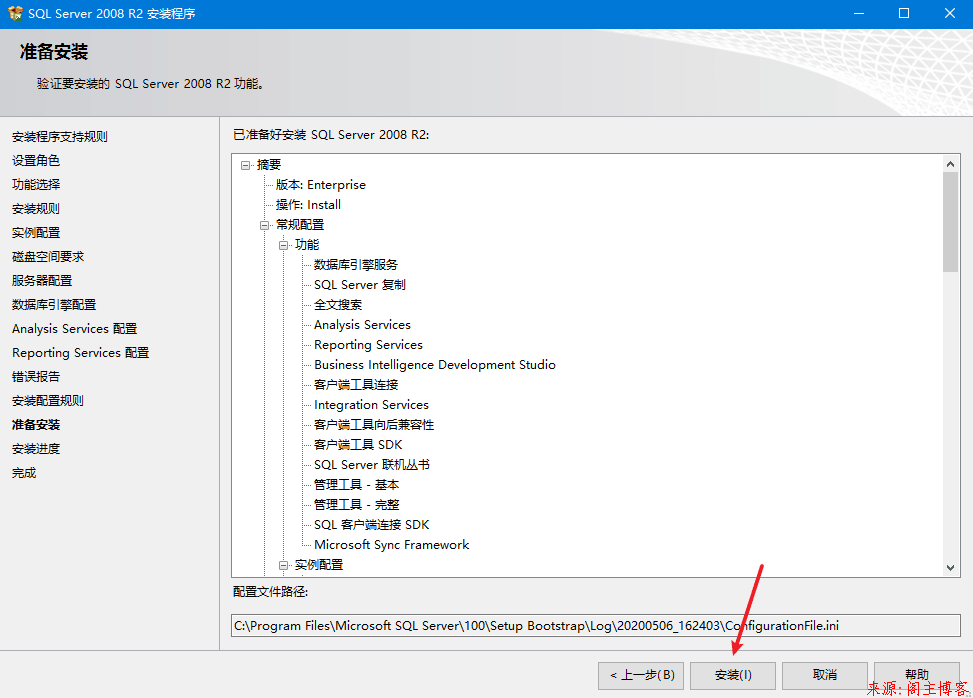The width and height of the screenshot is (973, 698).
Task: Collapse the 常规配置 tree node
Action: [264, 225]
